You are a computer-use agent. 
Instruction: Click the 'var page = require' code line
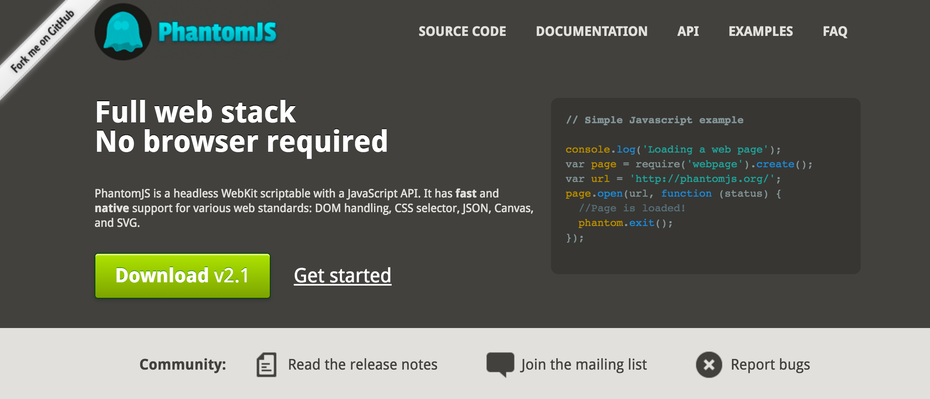coord(689,164)
